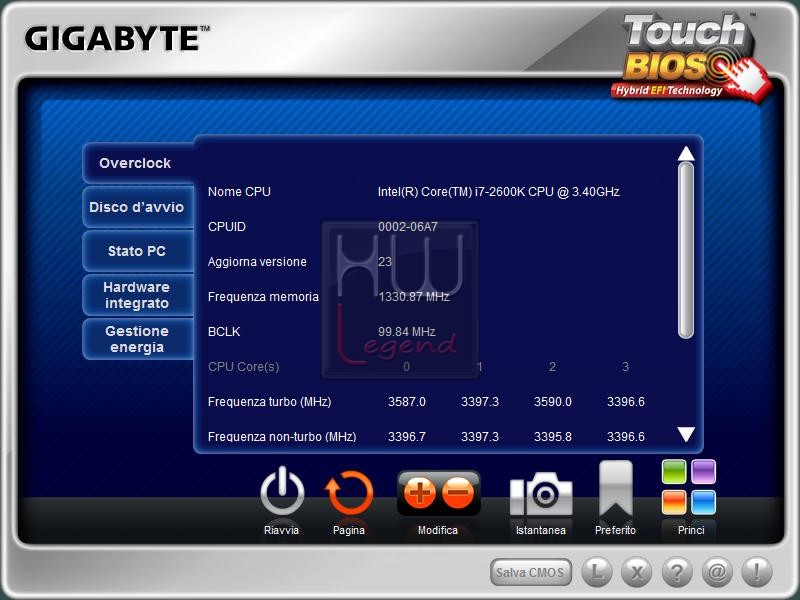Click the scroll down arrow

[686, 434]
